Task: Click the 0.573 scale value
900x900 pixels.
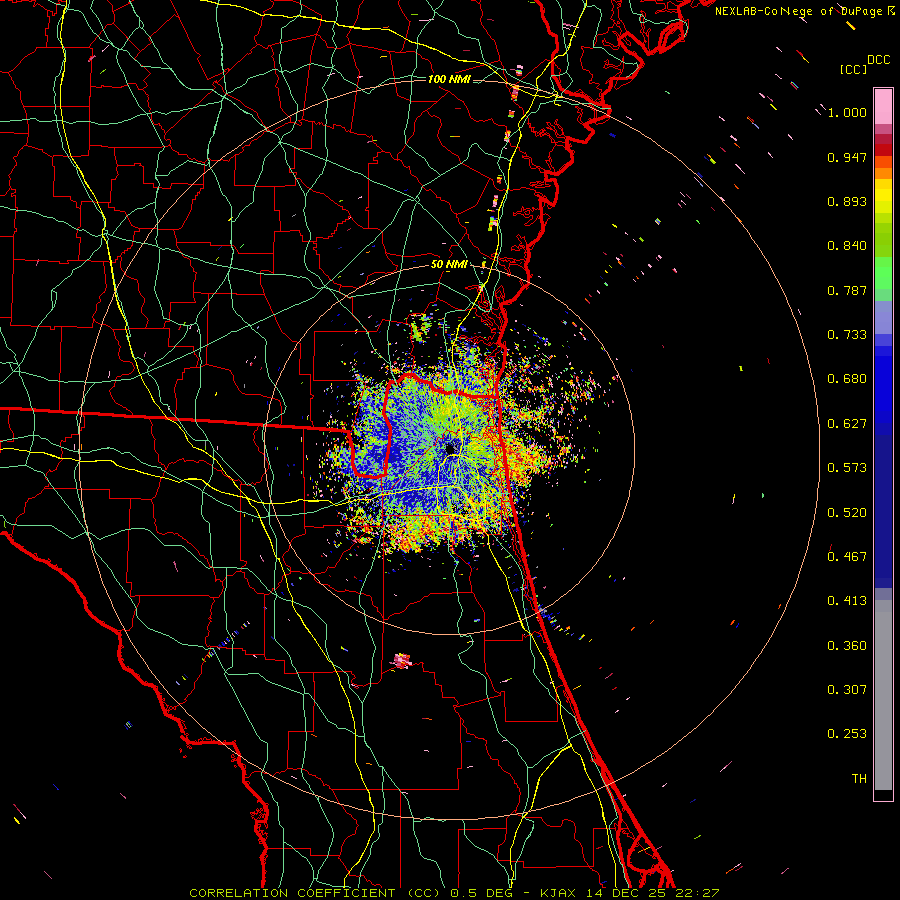Action: (x=847, y=468)
